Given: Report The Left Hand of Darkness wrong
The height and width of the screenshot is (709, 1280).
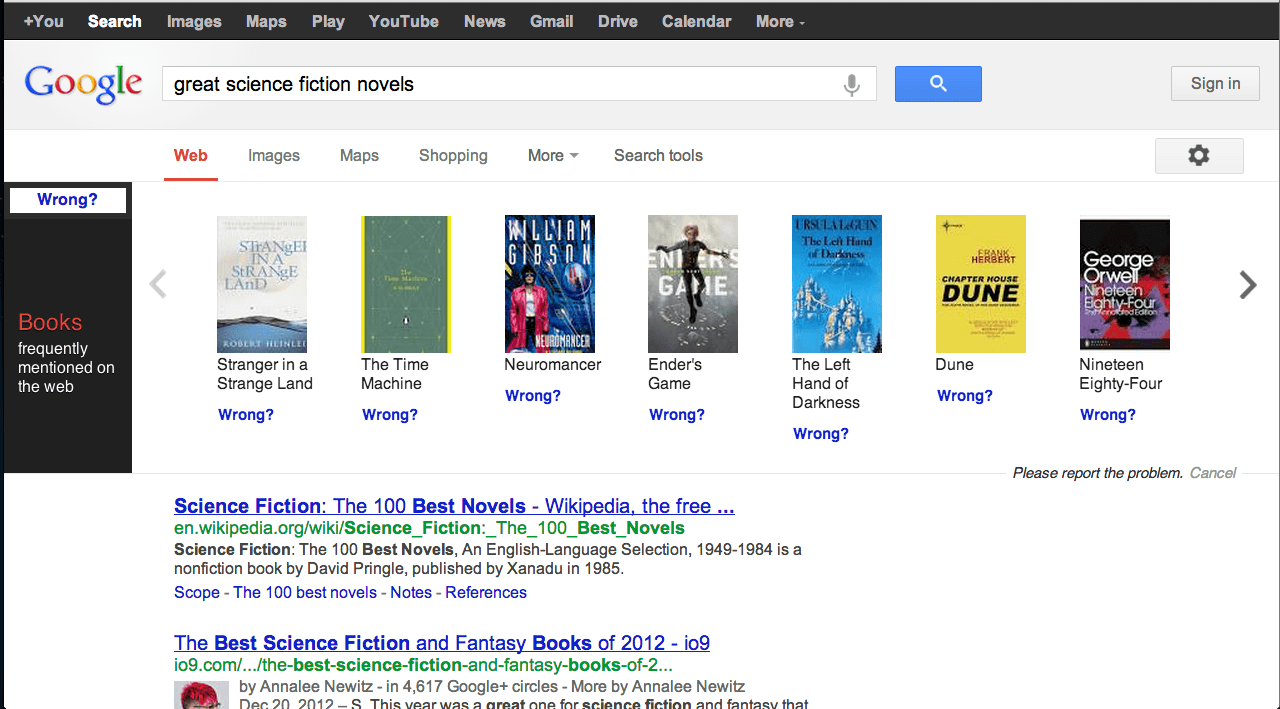Looking at the screenshot, I should pos(821,433).
